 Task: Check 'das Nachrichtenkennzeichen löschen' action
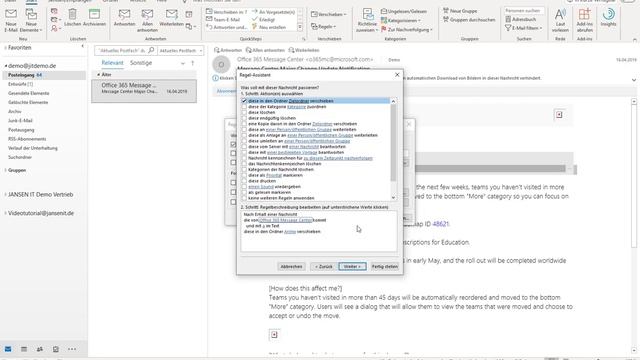pos(244,164)
